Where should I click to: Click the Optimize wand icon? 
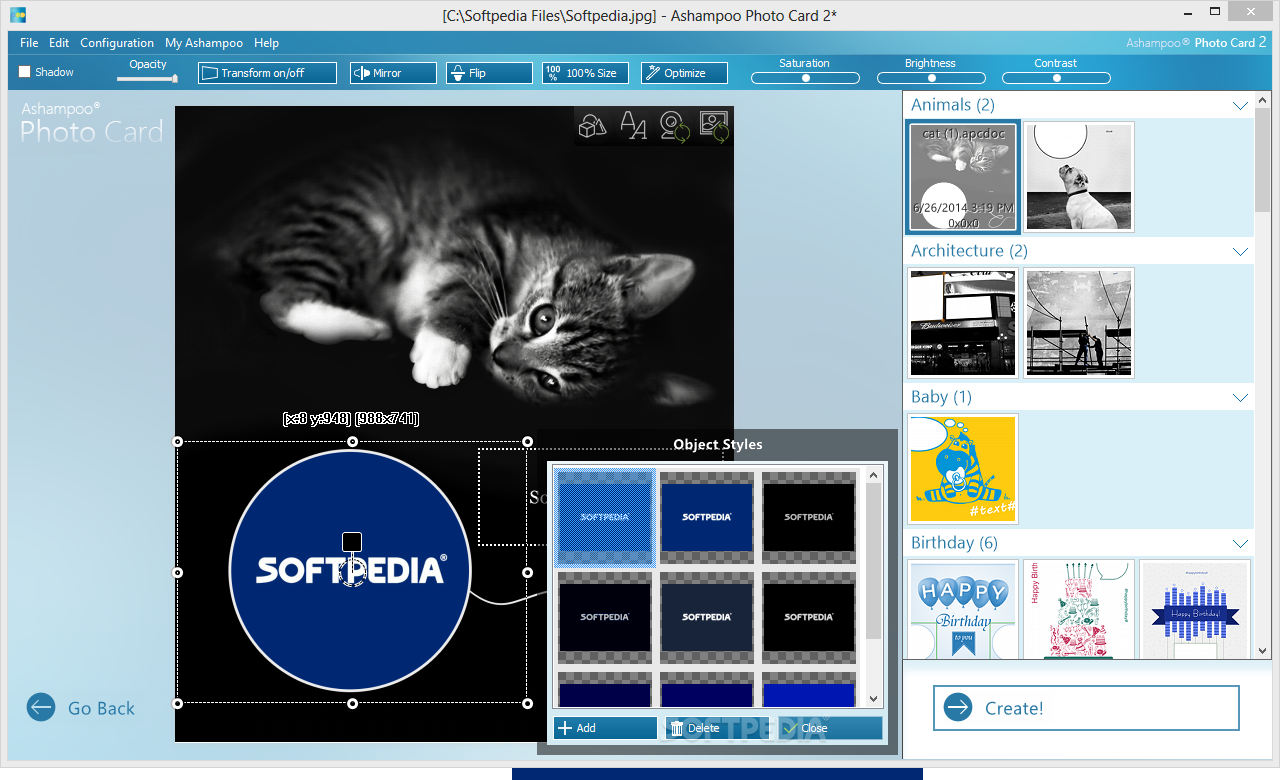click(652, 73)
